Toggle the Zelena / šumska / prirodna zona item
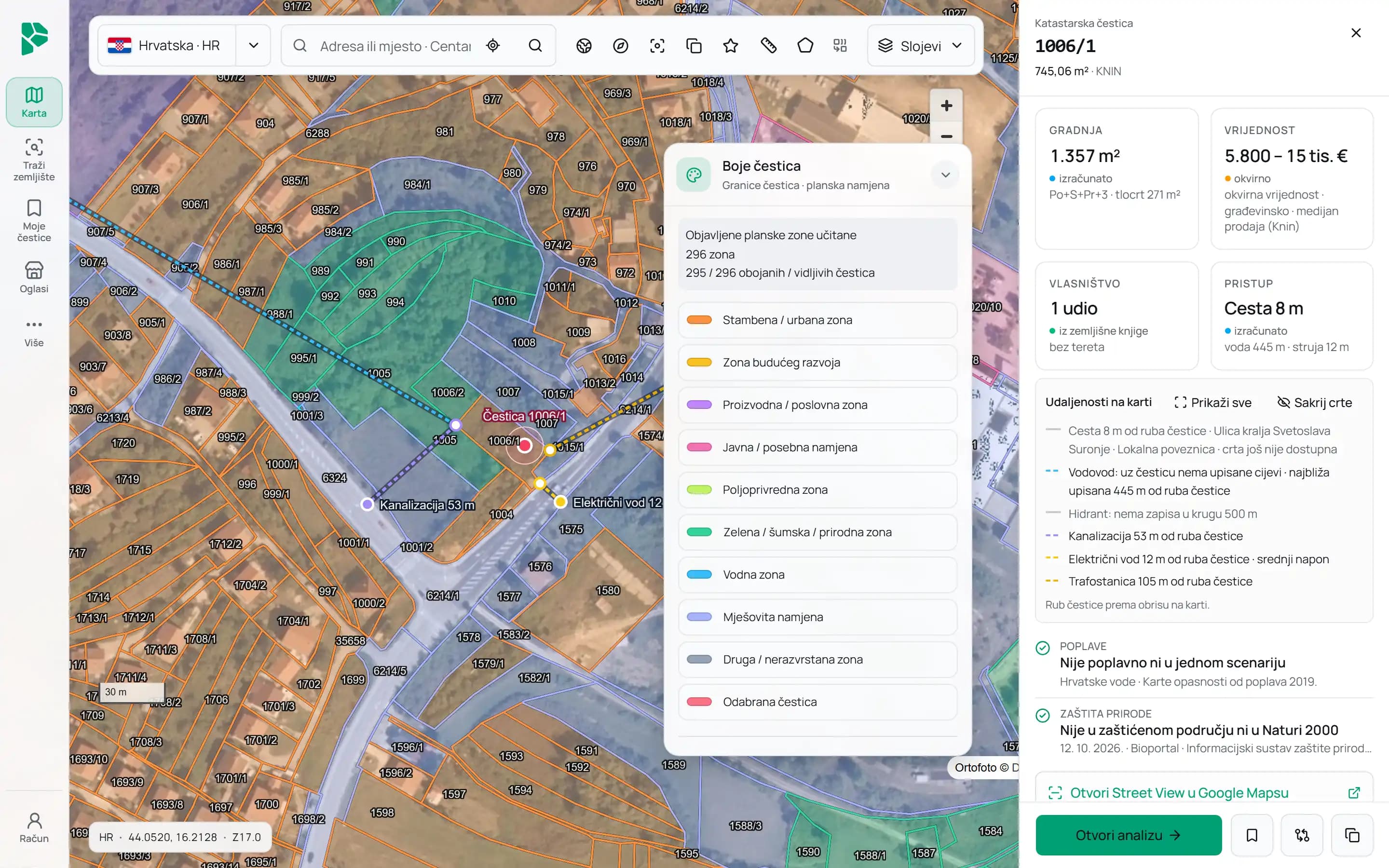1389x868 pixels. 817,532
